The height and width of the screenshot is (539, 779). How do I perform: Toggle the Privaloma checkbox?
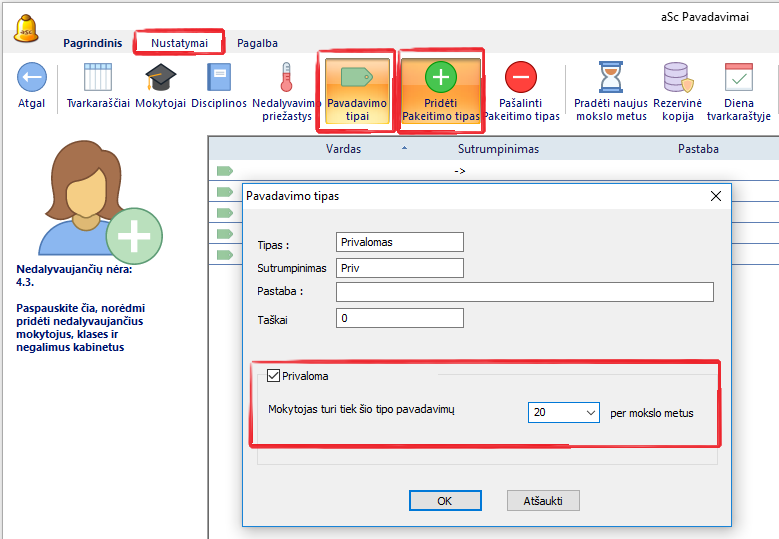(x=273, y=376)
